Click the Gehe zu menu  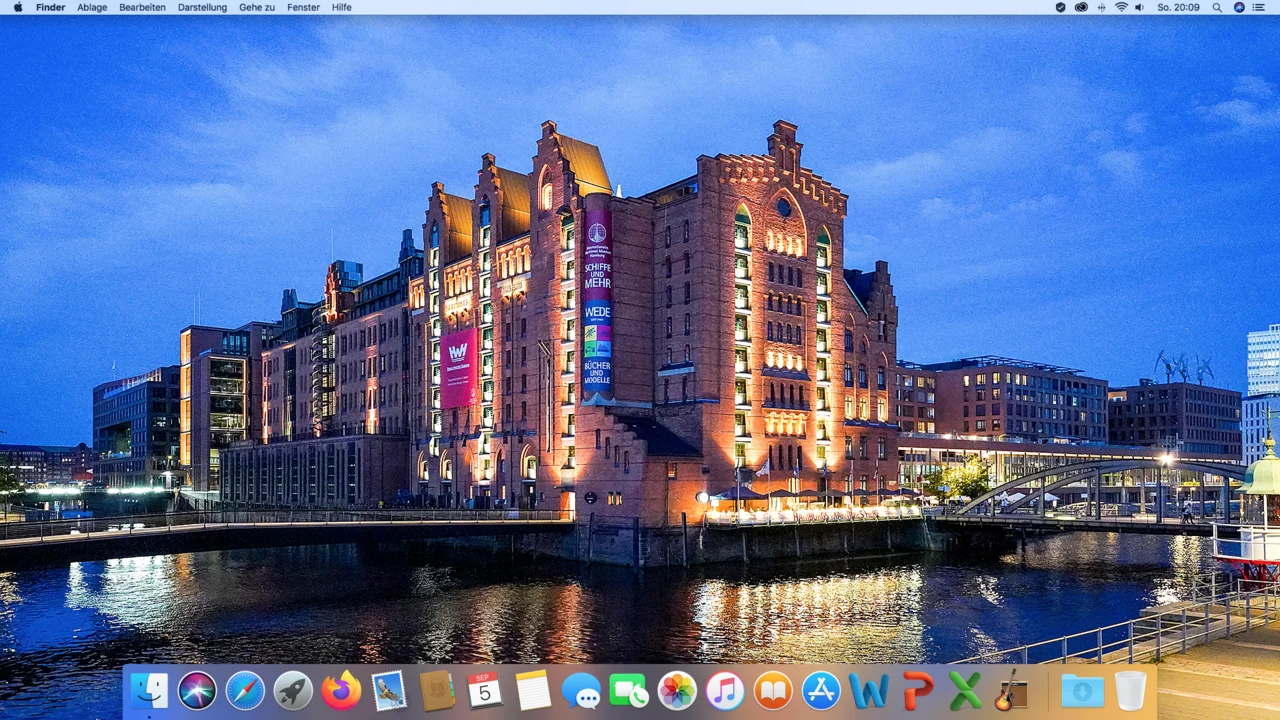pyautogui.click(x=257, y=7)
